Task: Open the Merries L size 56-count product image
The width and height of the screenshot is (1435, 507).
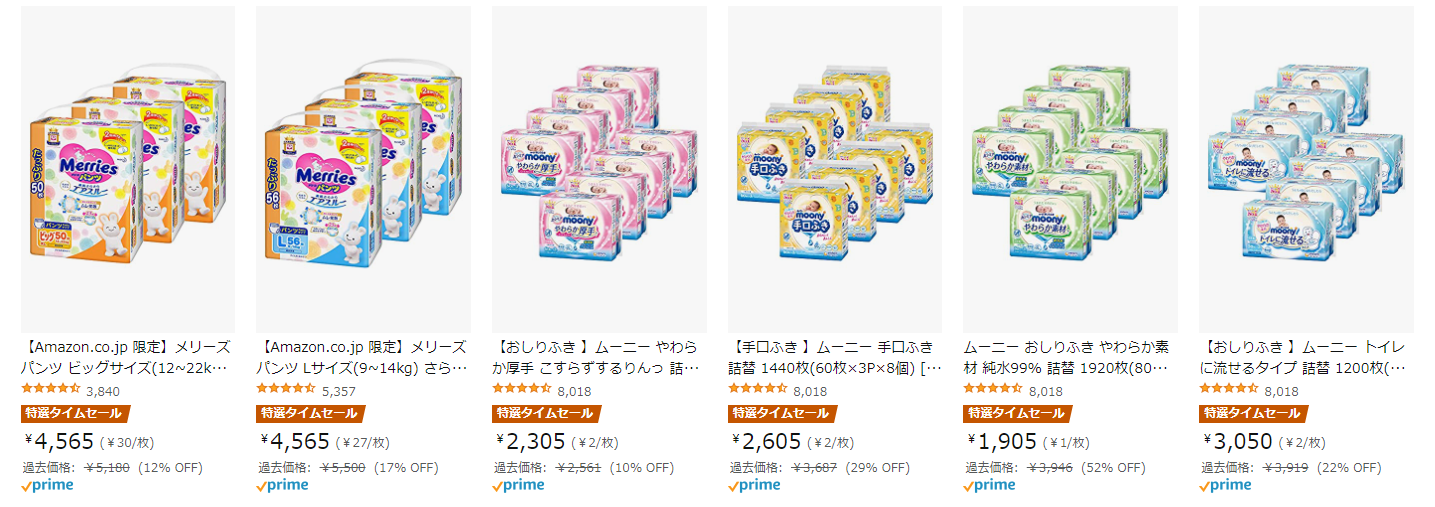Action: [x=363, y=169]
